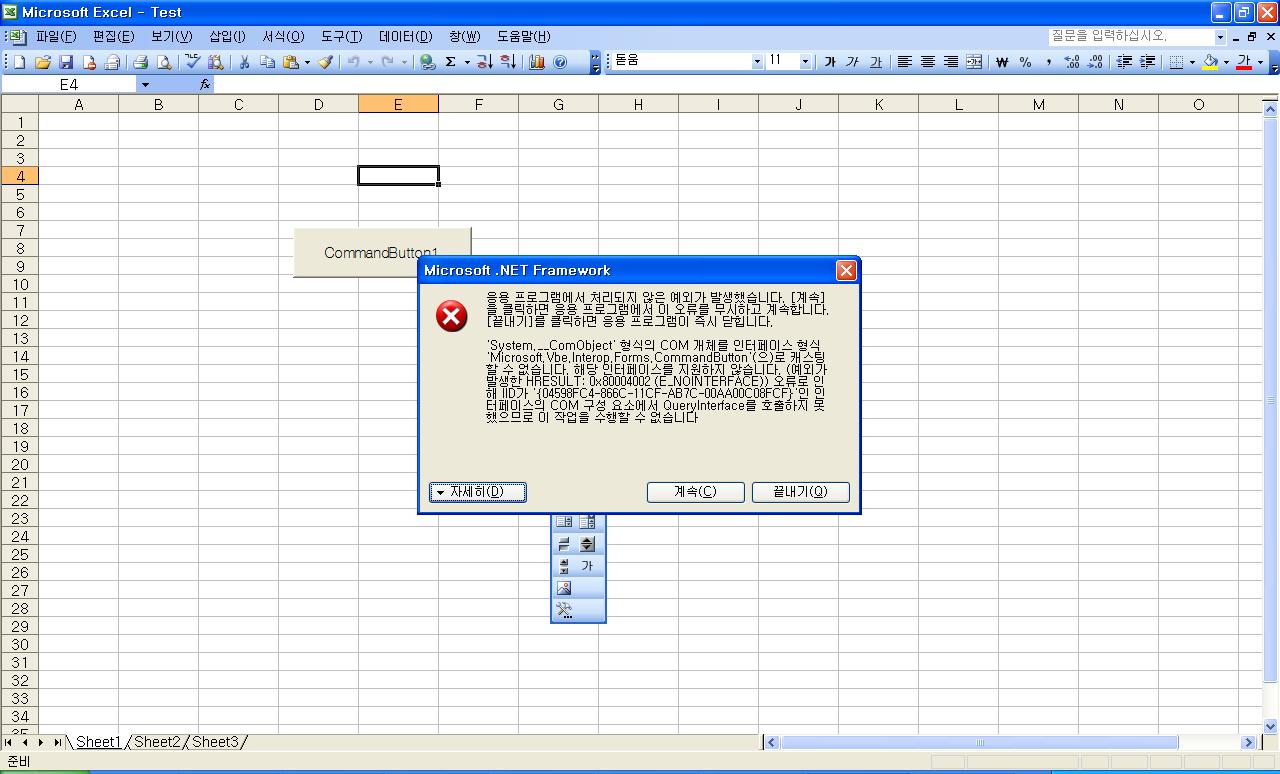The width and height of the screenshot is (1280, 774).
Task: Click the yellow fill color bucket
Action: click(x=1210, y=62)
